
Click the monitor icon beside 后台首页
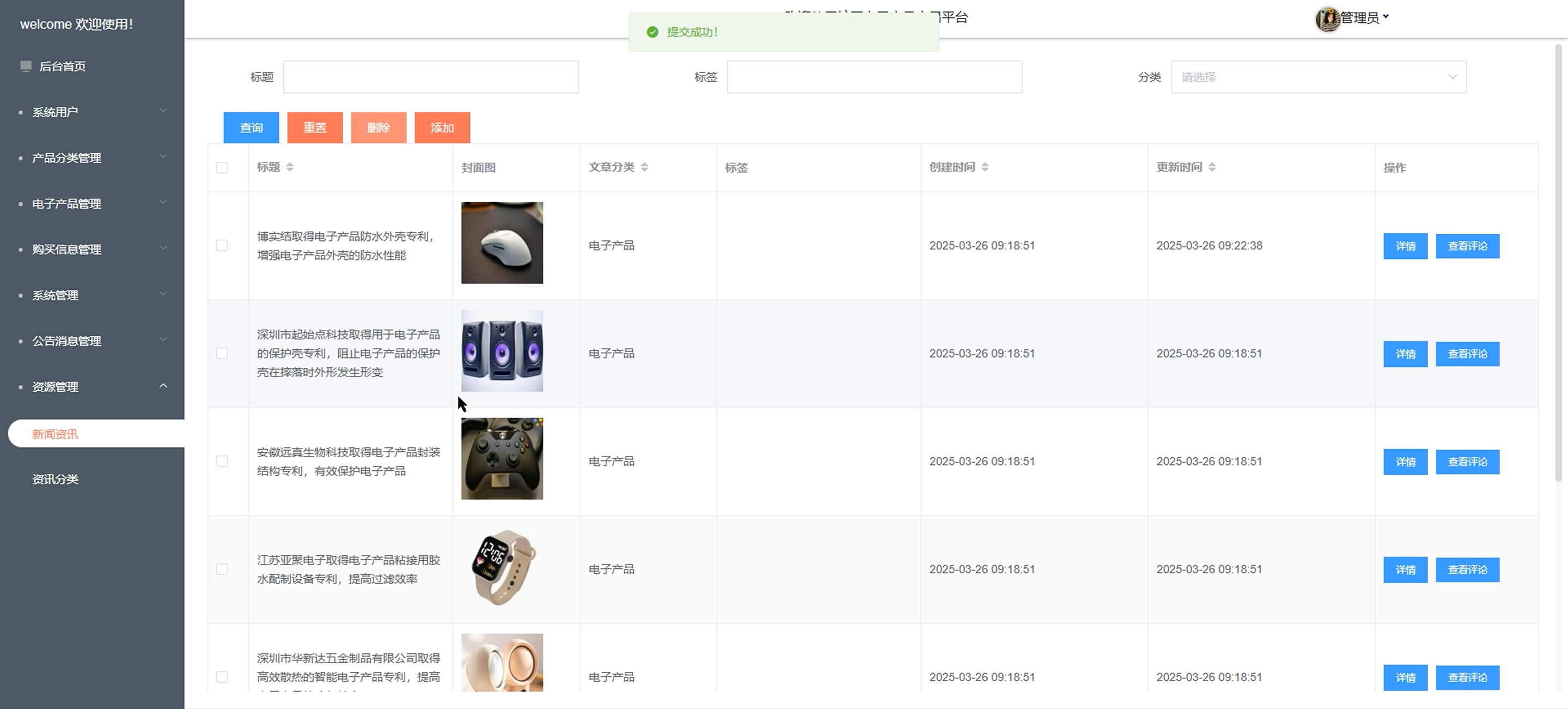[26, 66]
